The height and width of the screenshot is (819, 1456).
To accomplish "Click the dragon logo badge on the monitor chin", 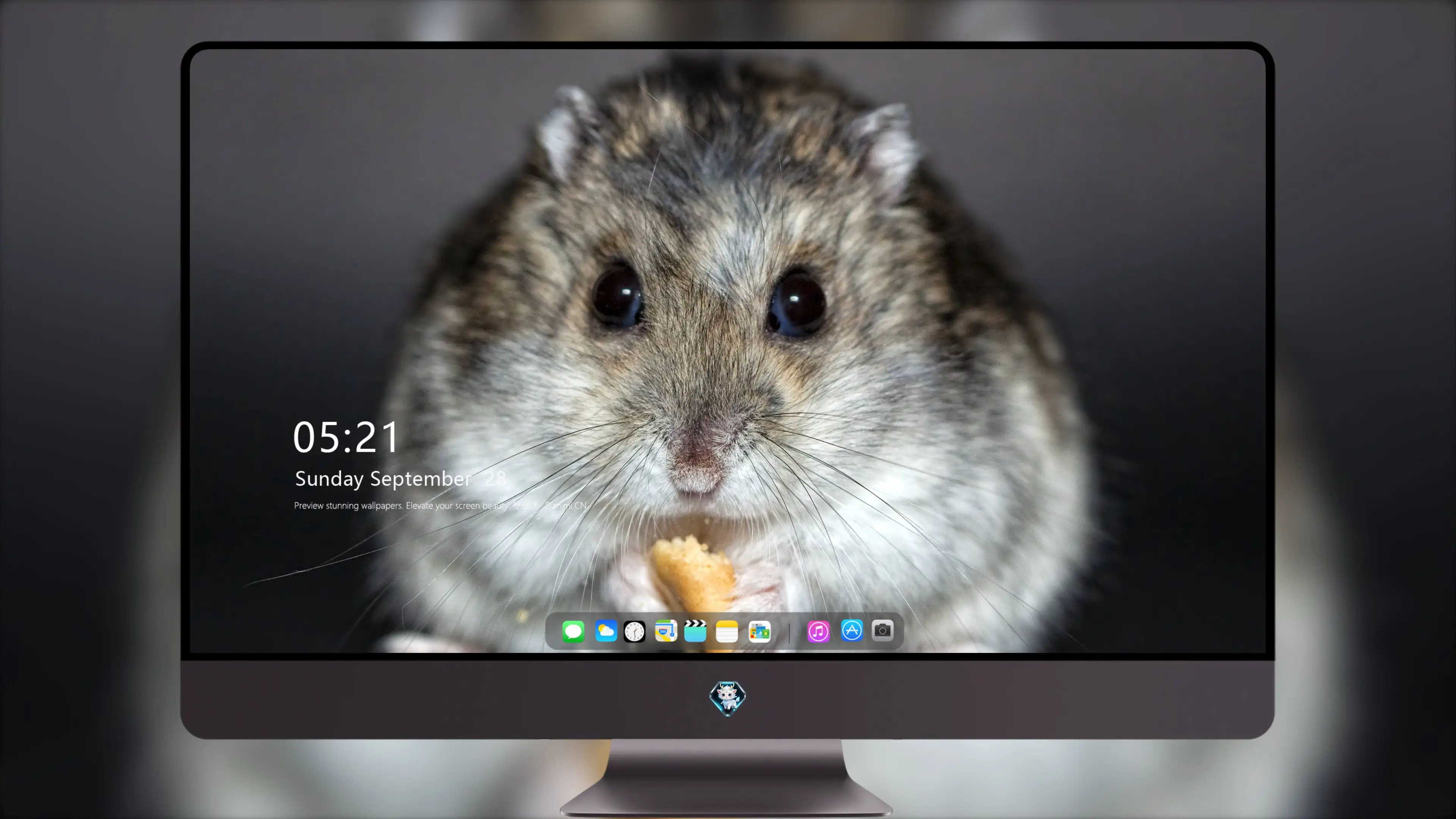I will tap(728, 698).
